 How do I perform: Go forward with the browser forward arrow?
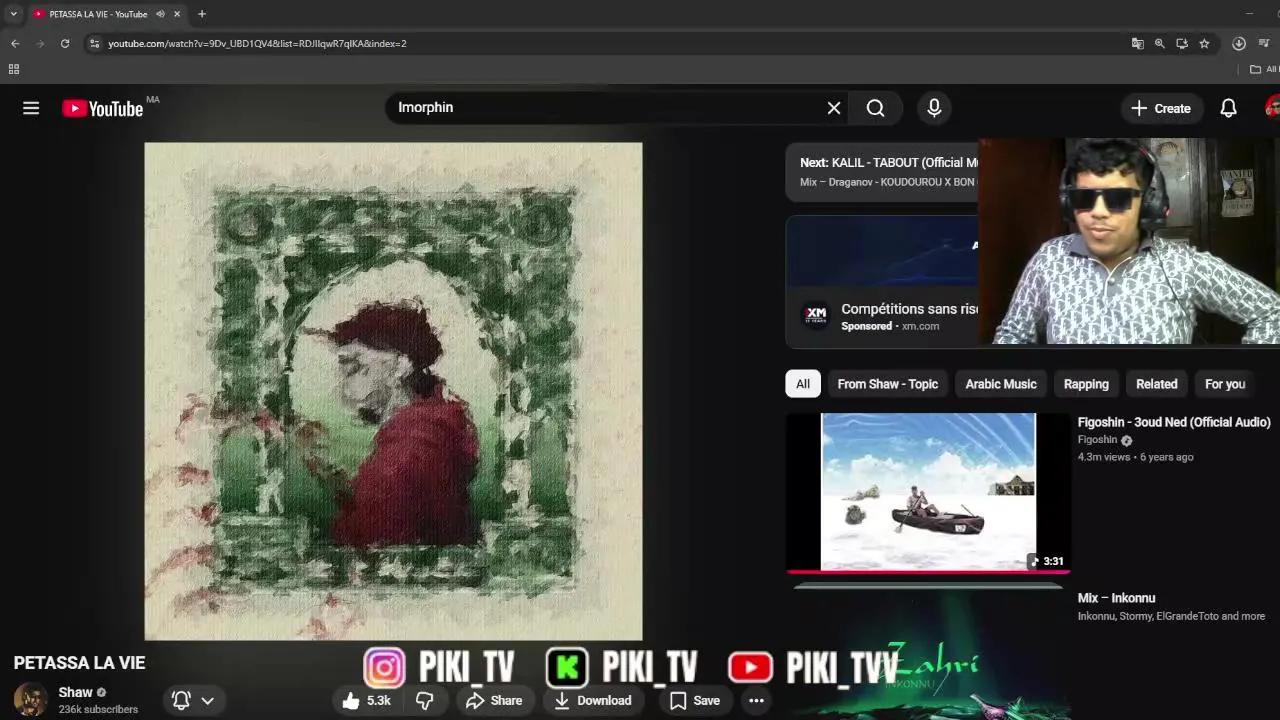pyautogui.click(x=40, y=44)
